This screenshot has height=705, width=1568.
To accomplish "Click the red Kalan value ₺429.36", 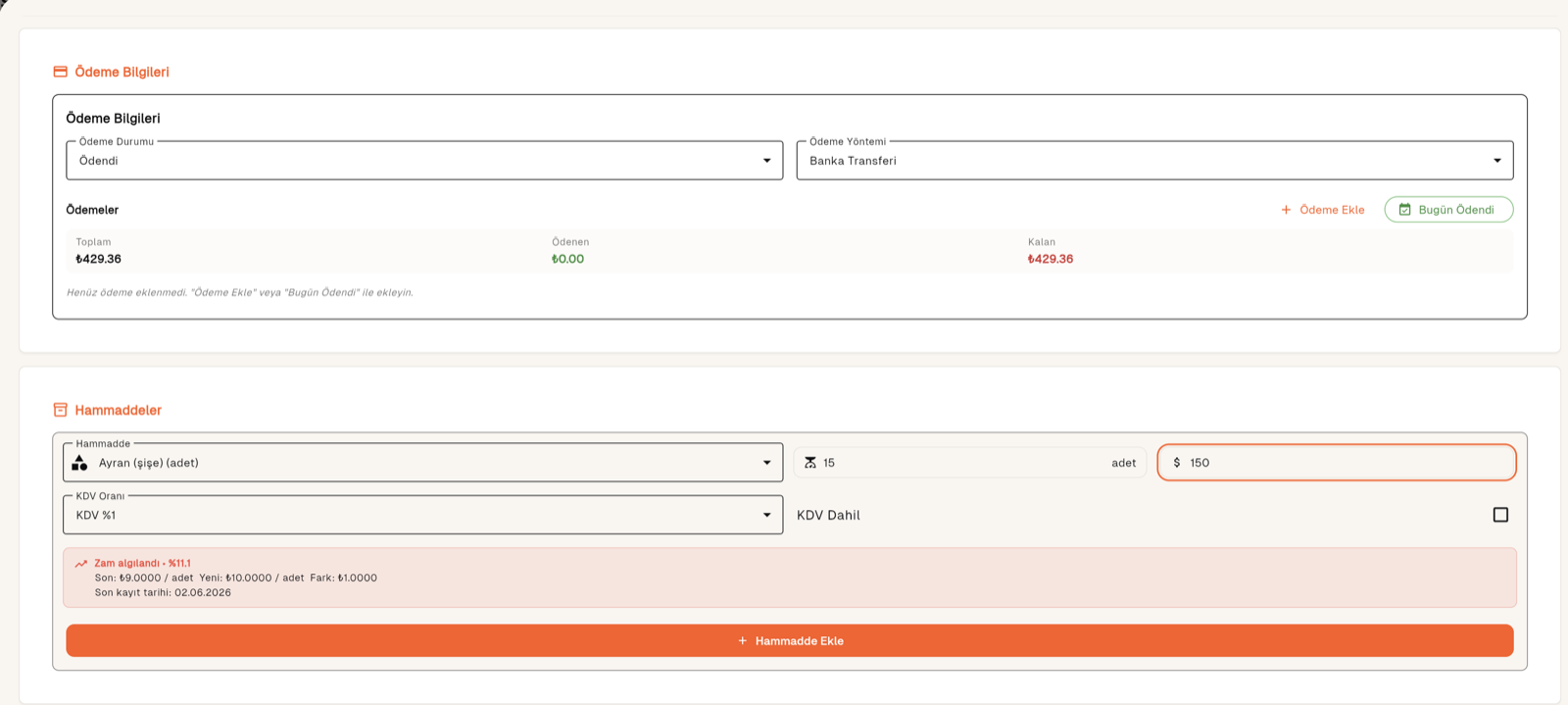I will pos(1050,259).
